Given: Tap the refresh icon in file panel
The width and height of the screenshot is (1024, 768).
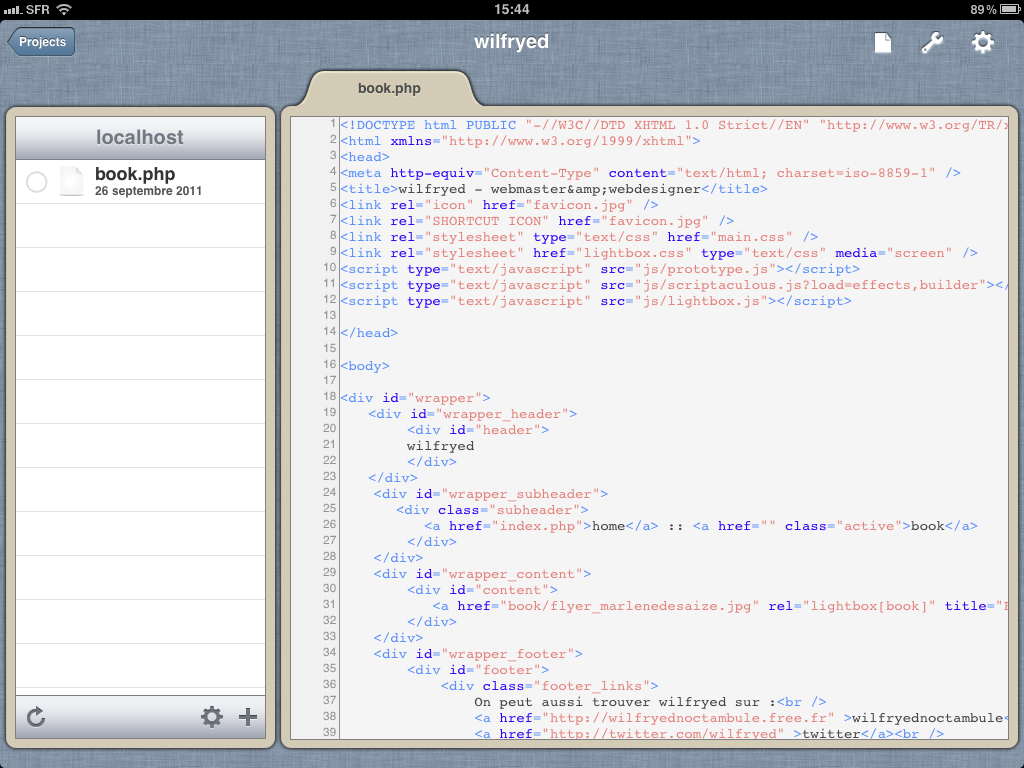Looking at the screenshot, I should [x=37, y=717].
